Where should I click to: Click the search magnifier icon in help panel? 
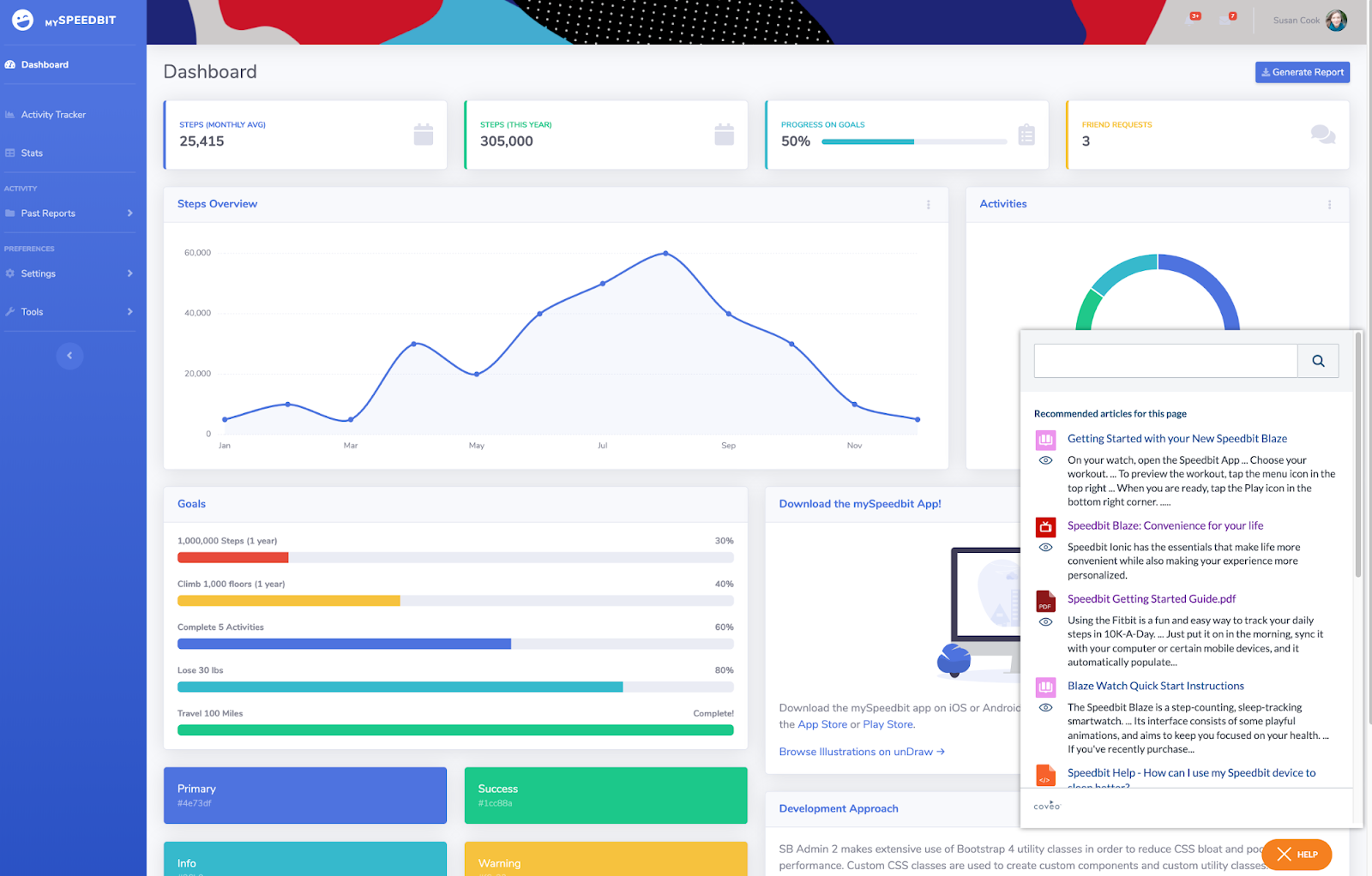click(x=1318, y=361)
